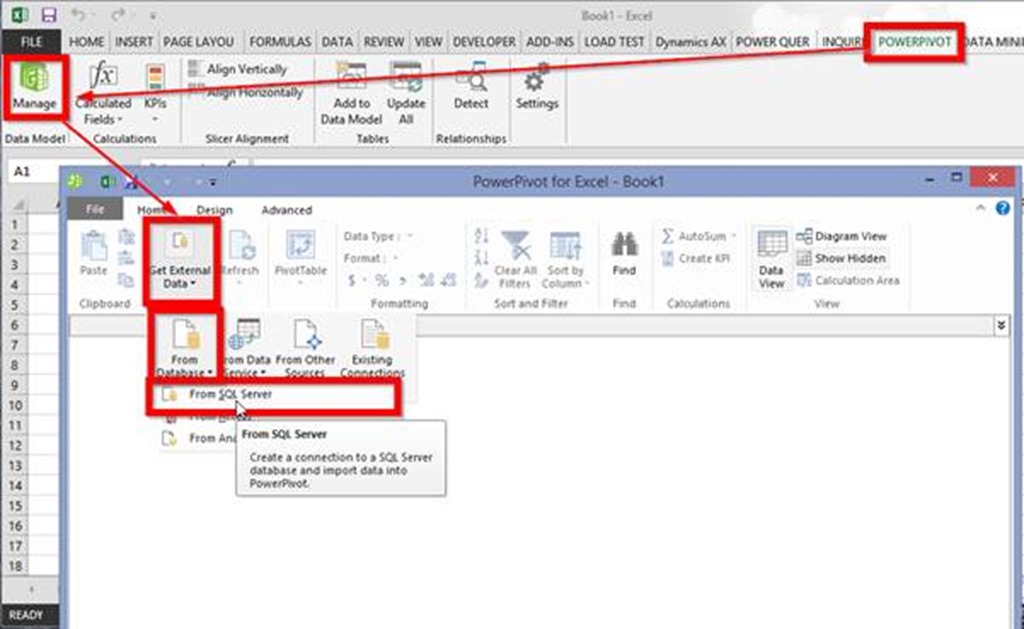Open the Calculated Fields menu
Screen dimensions: 1024x629
click(103, 93)
